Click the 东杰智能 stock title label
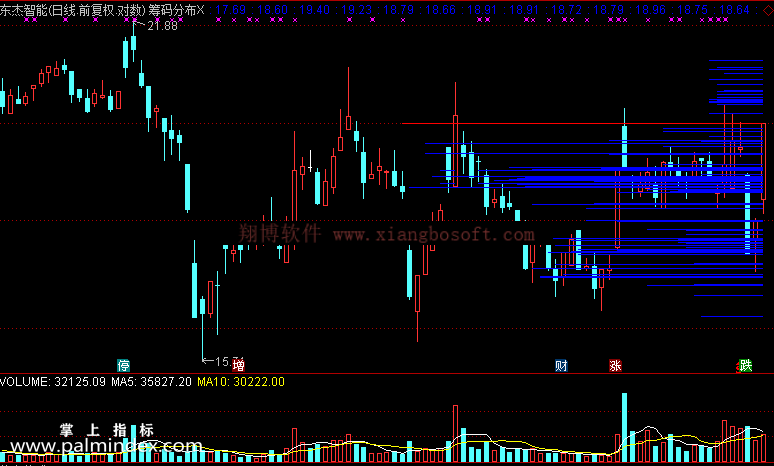774x466 pixels. click(23, 10)
